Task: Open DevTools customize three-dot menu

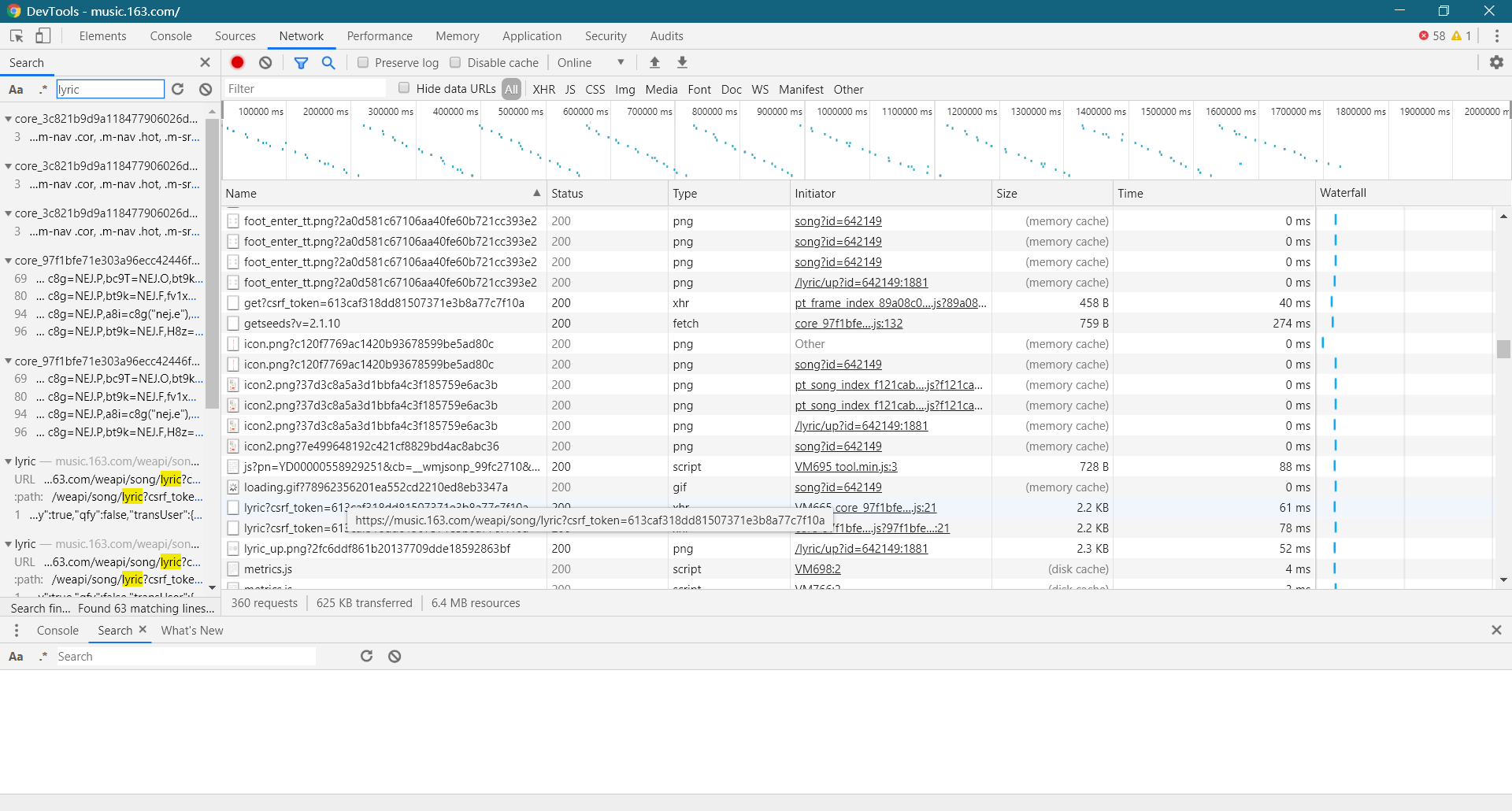Action: click(1496, 36)
